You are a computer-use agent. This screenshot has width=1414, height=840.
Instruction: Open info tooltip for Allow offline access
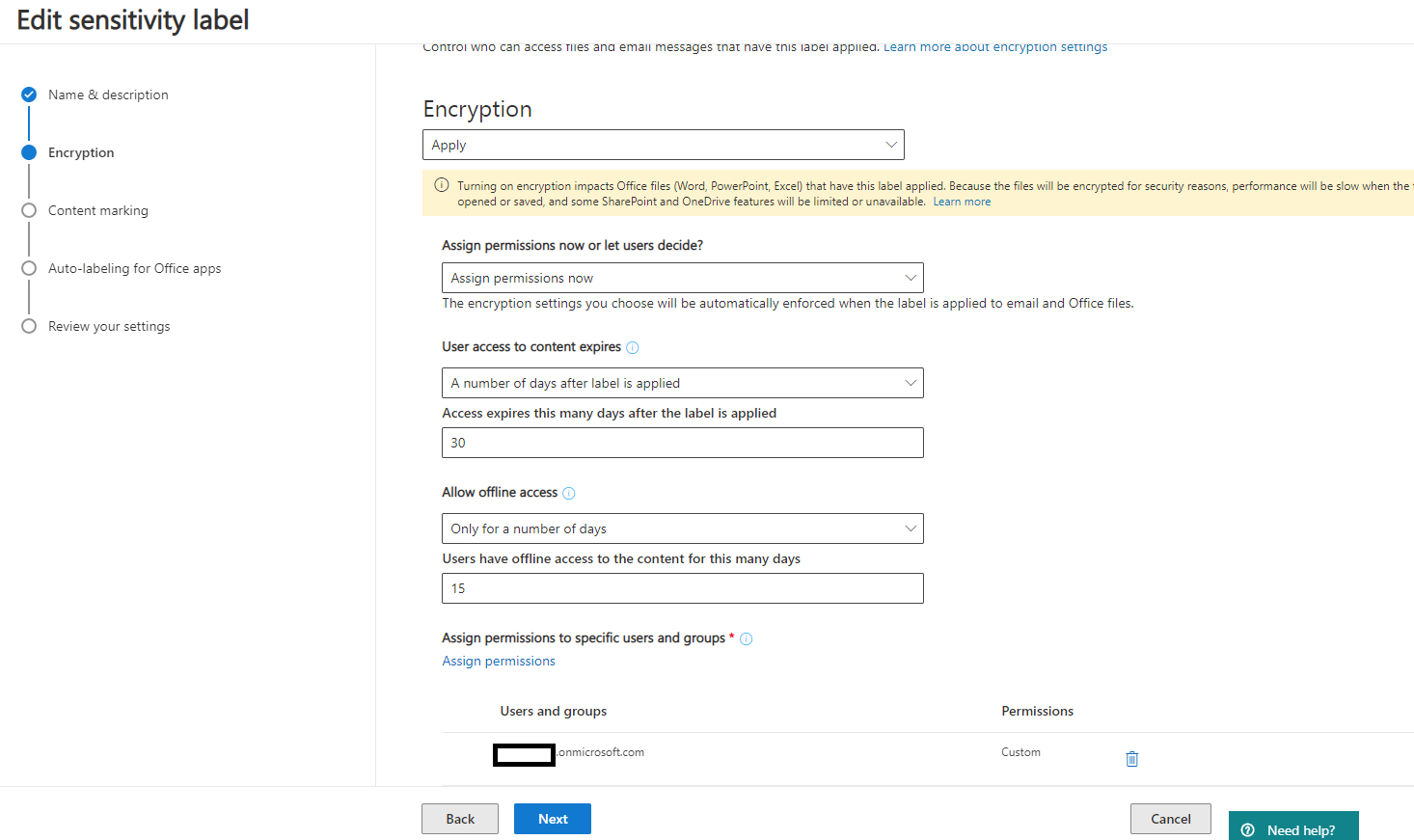(x=569, y=493)
